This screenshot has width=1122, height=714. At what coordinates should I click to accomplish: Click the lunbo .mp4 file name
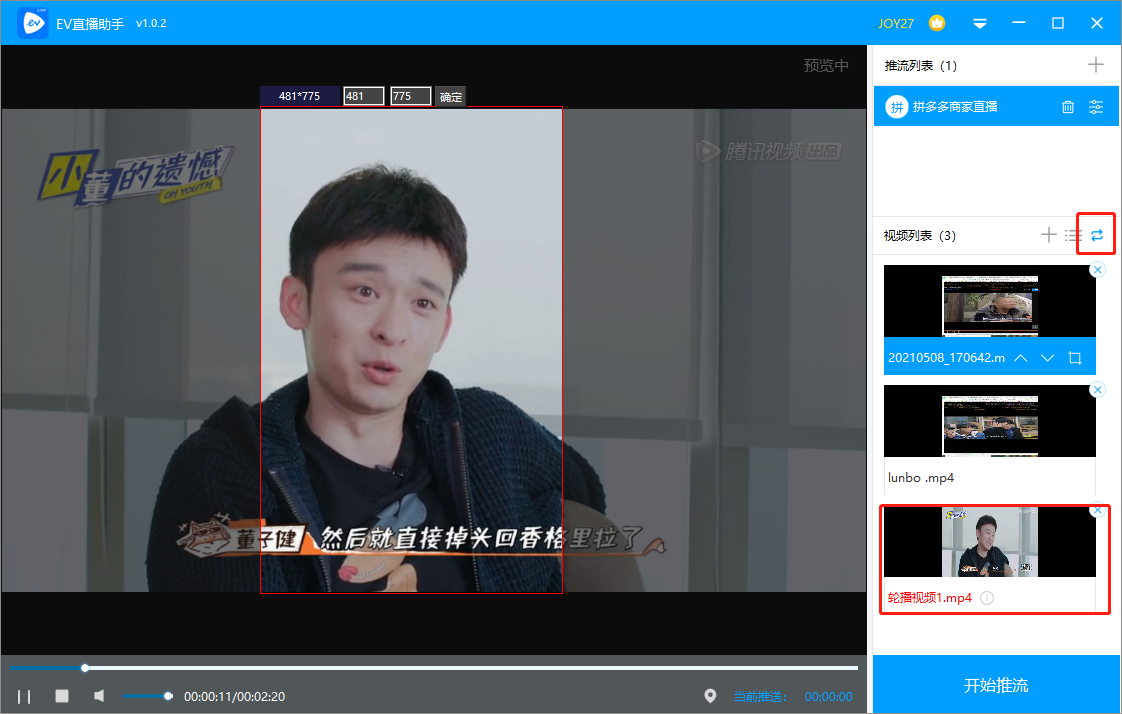click(x=921, y=477)
